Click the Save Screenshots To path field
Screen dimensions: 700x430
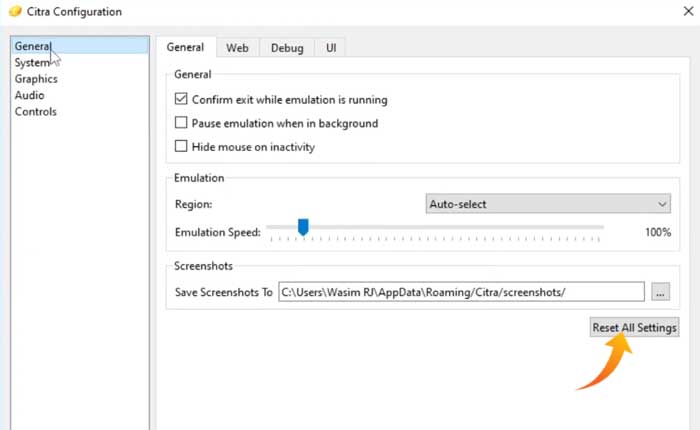click(461, 292)
